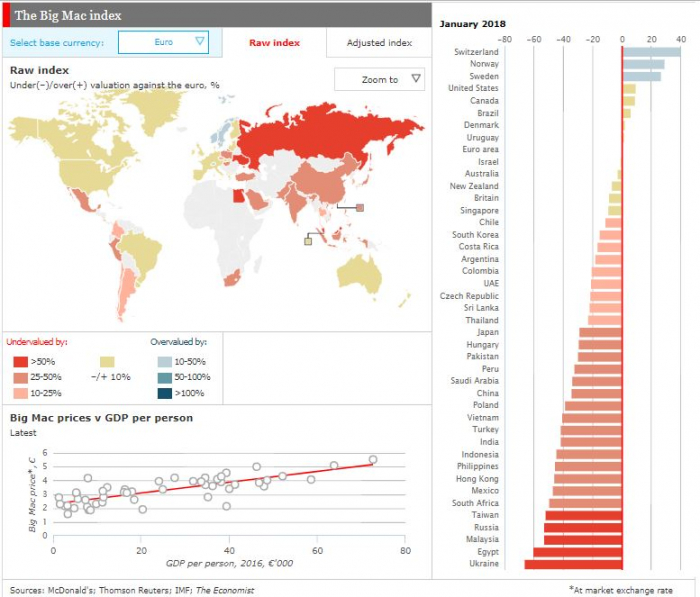This screenshot has width=700, height=597.
Task: Click the 'The Big Mac index' title
Action: tap(68, 16)
